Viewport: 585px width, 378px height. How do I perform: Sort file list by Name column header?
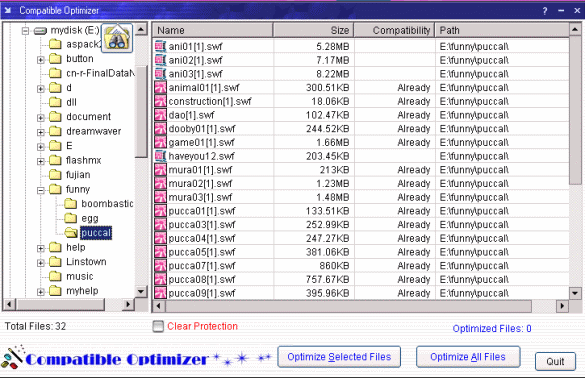click(213, 30)
